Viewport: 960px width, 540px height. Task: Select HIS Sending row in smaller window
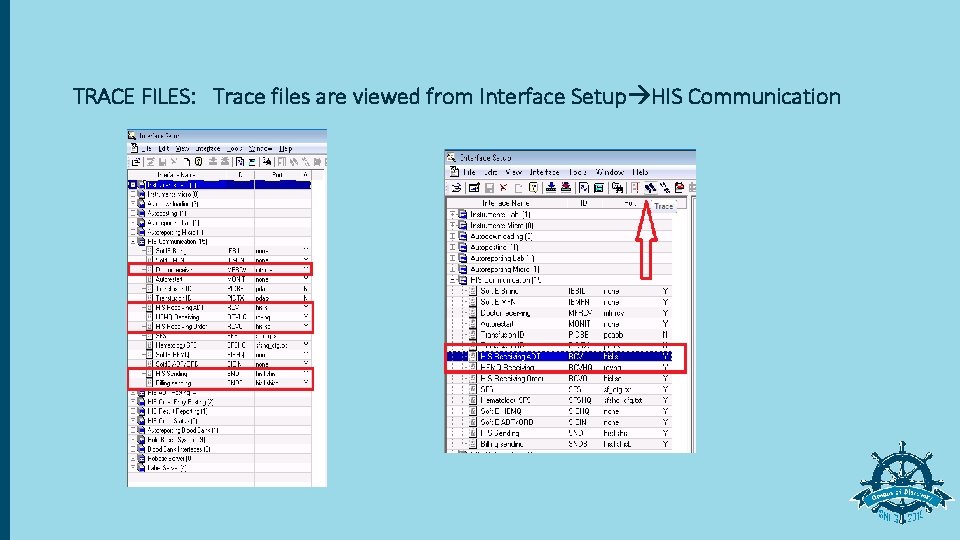click(x=220, y=373)
